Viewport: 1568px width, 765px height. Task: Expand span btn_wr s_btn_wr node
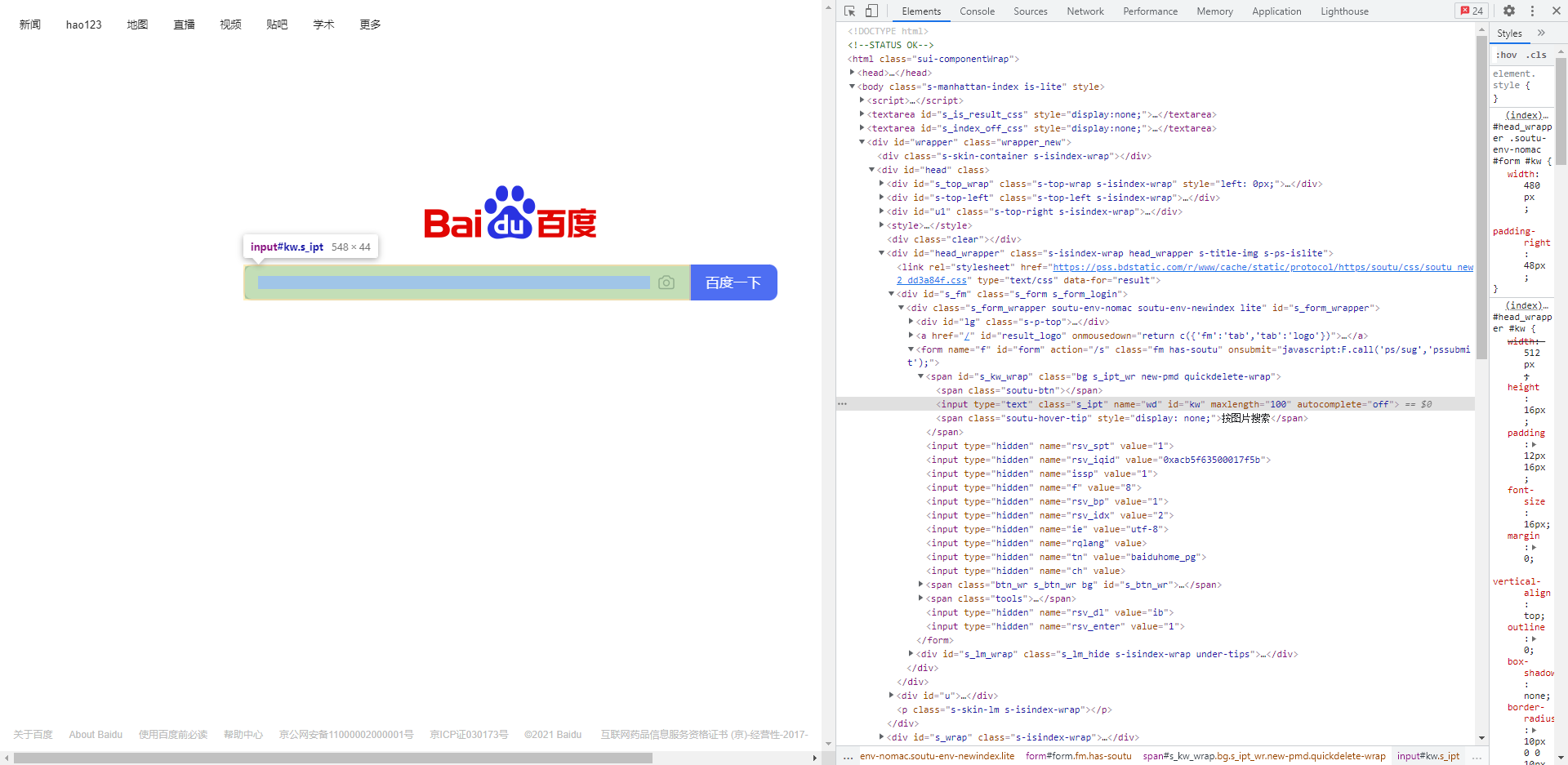[920, 585]
